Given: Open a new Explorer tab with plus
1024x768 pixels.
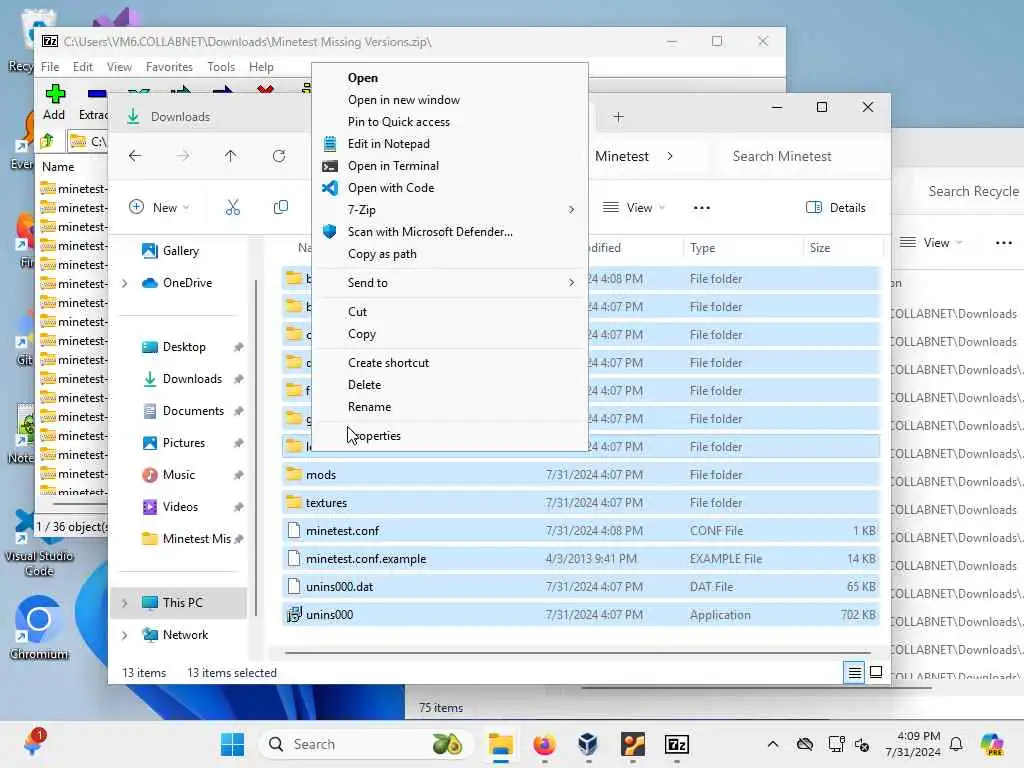Looking at the screenshot, I should [618, 117].
